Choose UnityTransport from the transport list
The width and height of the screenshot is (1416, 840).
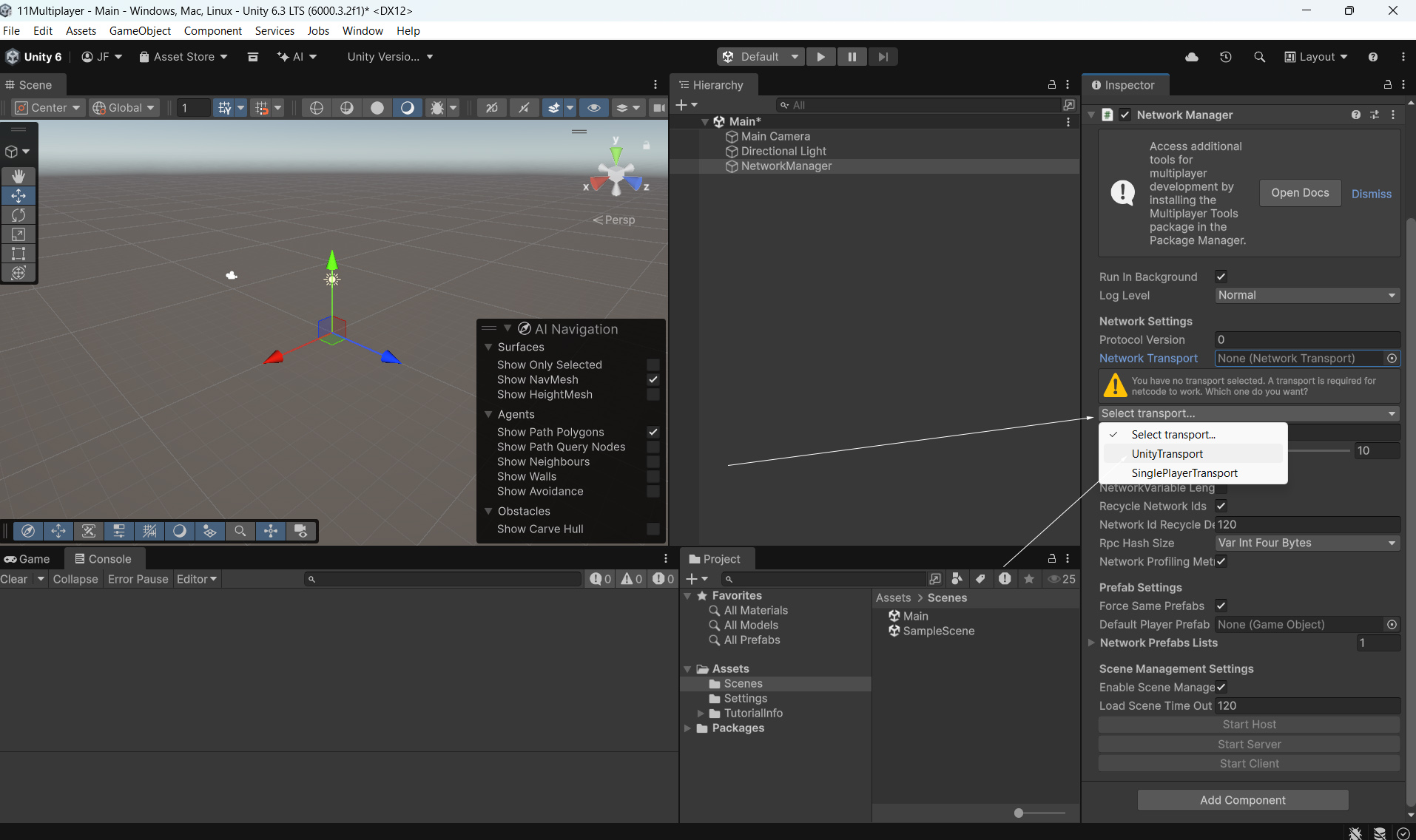(1167, 453)
